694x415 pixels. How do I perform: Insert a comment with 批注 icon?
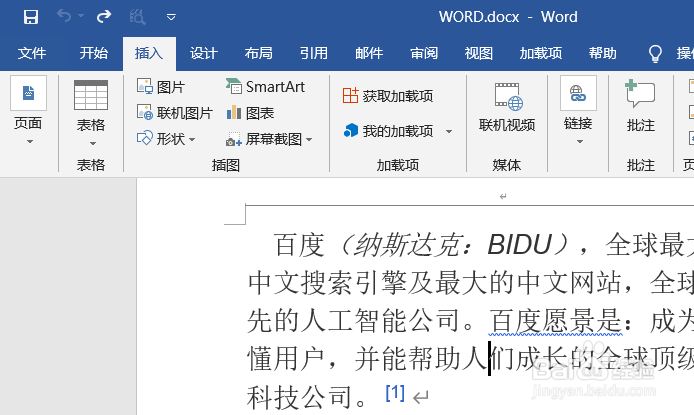coord(640,93)
